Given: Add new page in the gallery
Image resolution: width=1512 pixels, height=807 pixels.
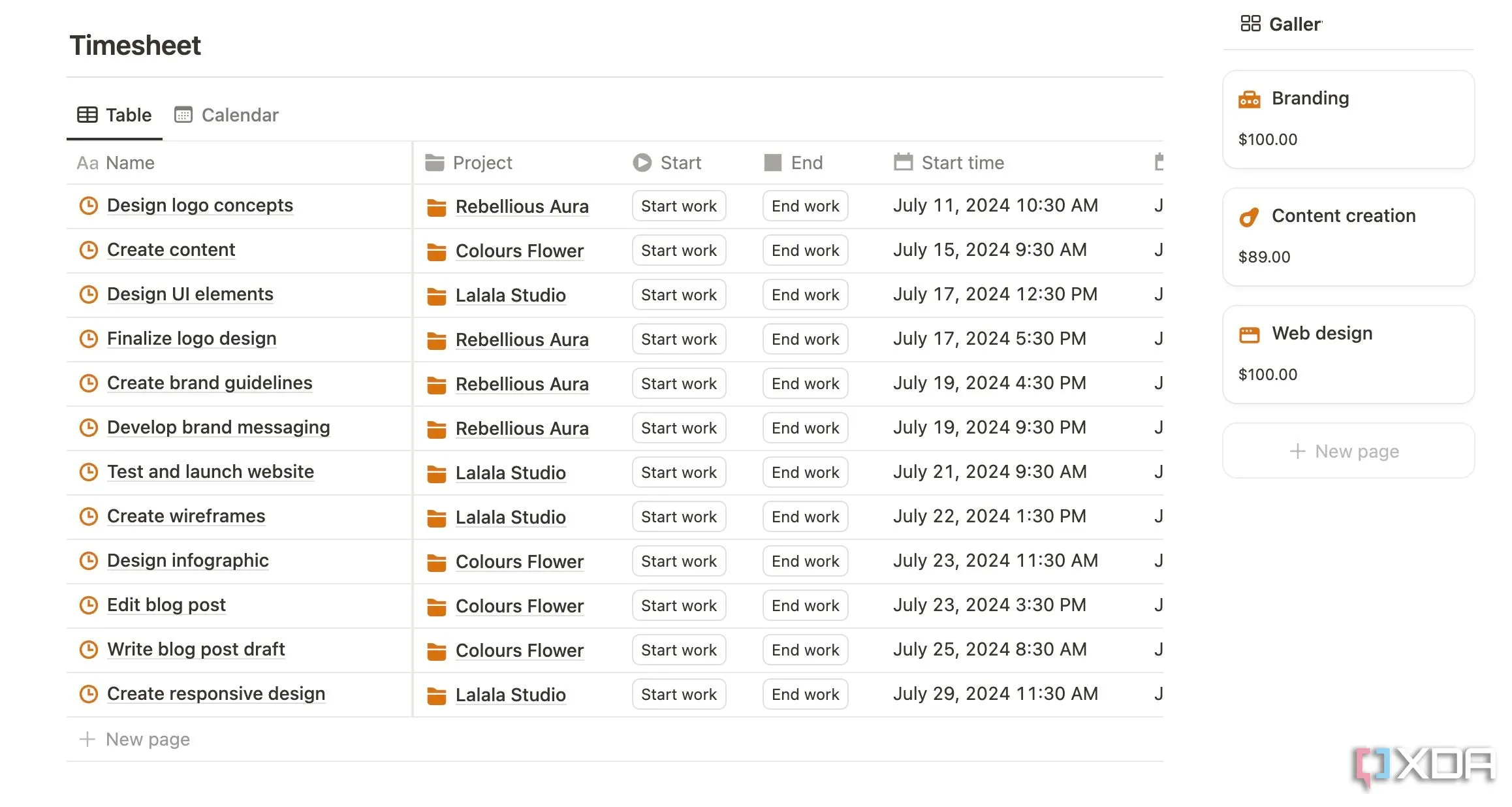Looking at the screenshot, I should click(x=1347, y=451).
